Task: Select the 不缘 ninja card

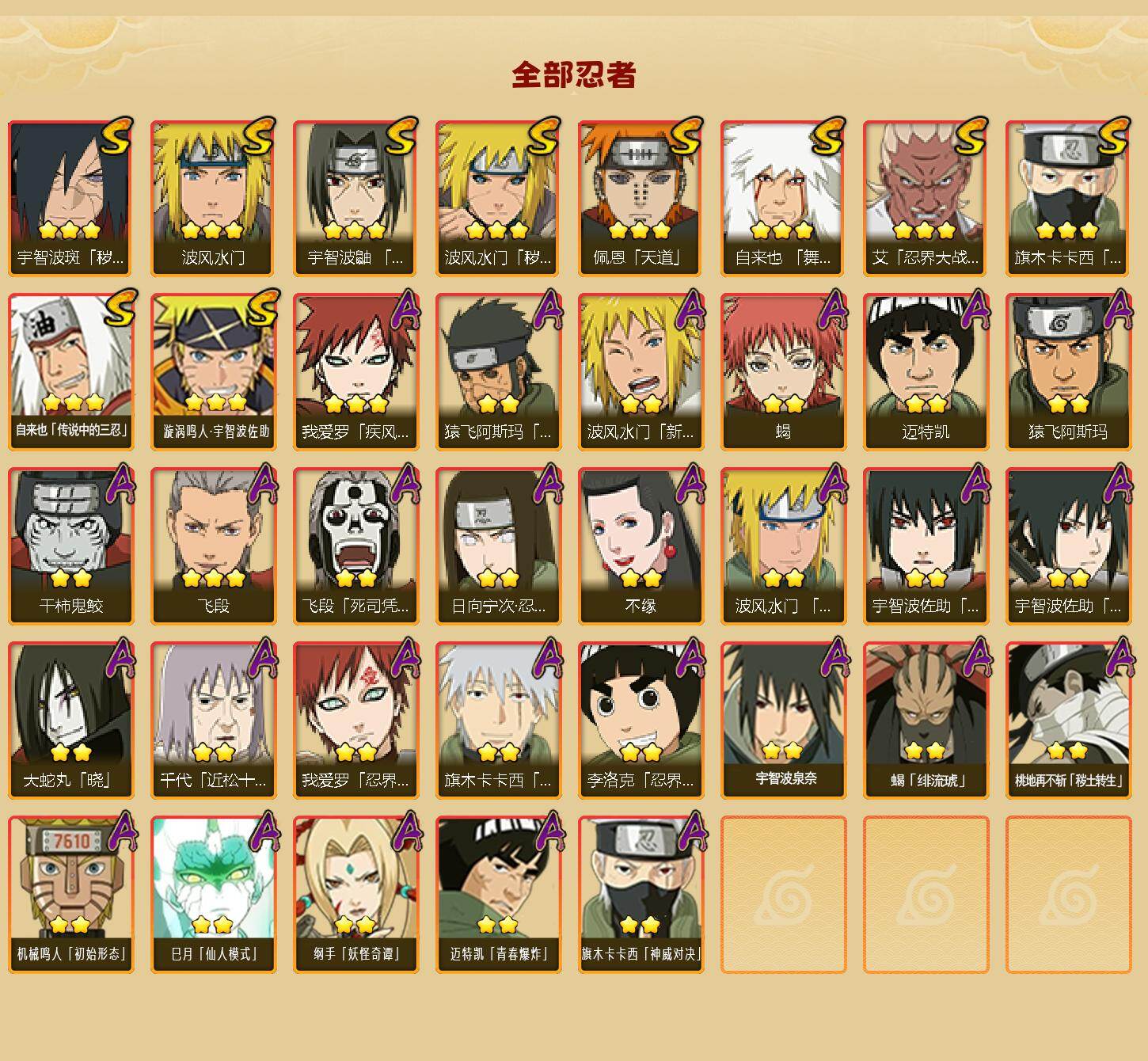Action: 641,546
